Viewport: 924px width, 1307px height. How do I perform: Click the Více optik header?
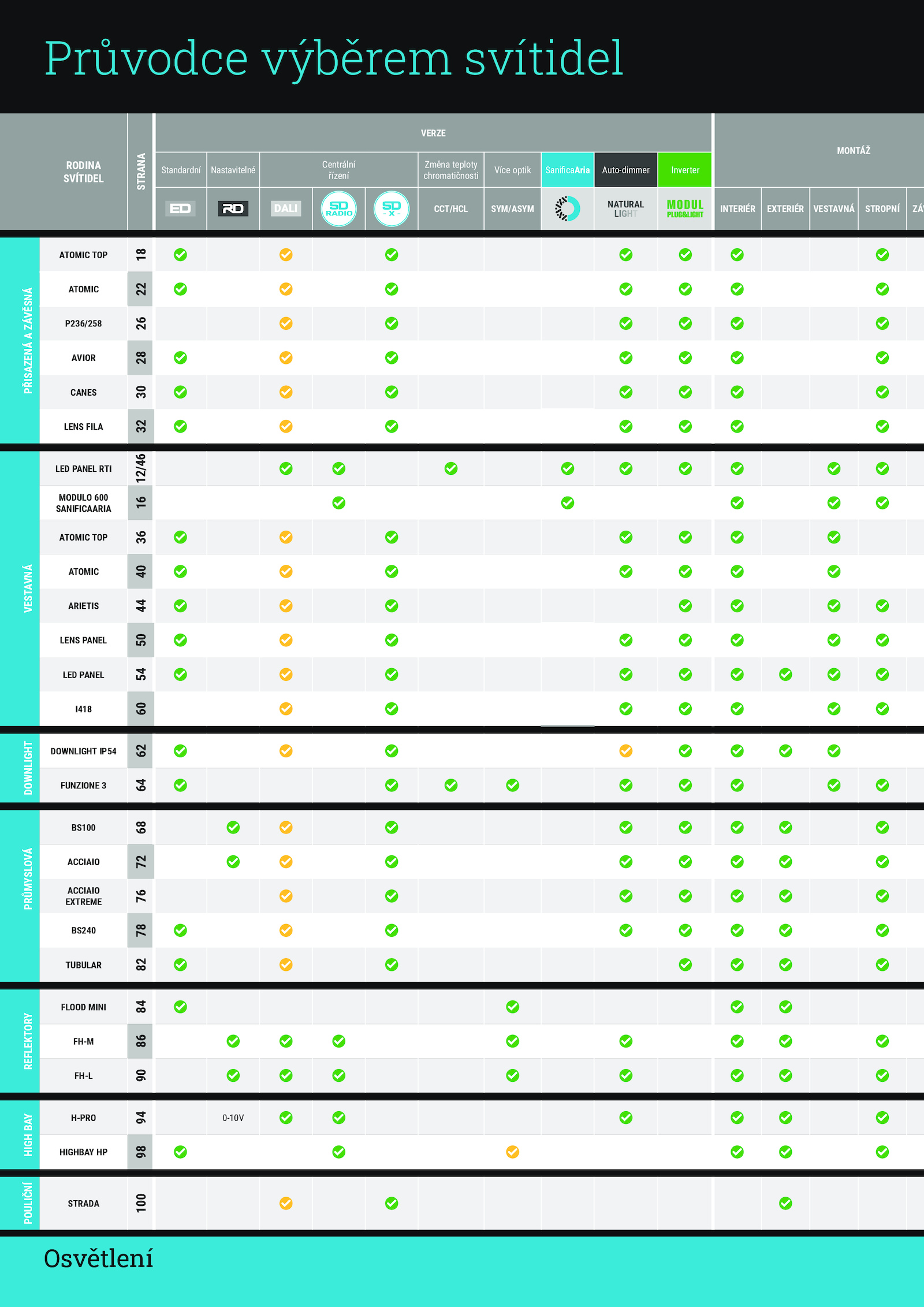click(513, 170)
